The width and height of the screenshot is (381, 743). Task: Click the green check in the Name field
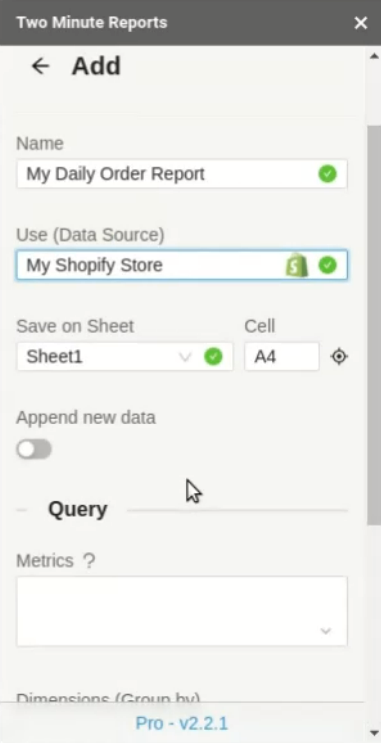click(327, 174)
